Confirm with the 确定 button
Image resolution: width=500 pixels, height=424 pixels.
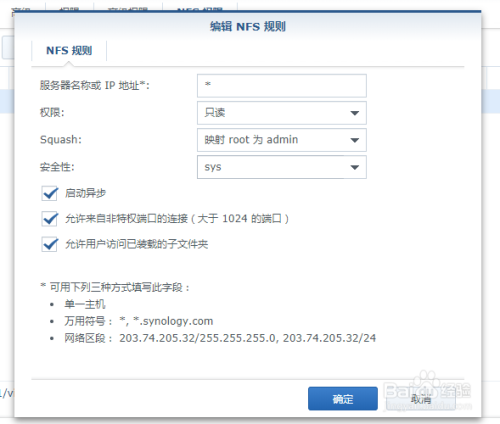click(x=343, y=399)
